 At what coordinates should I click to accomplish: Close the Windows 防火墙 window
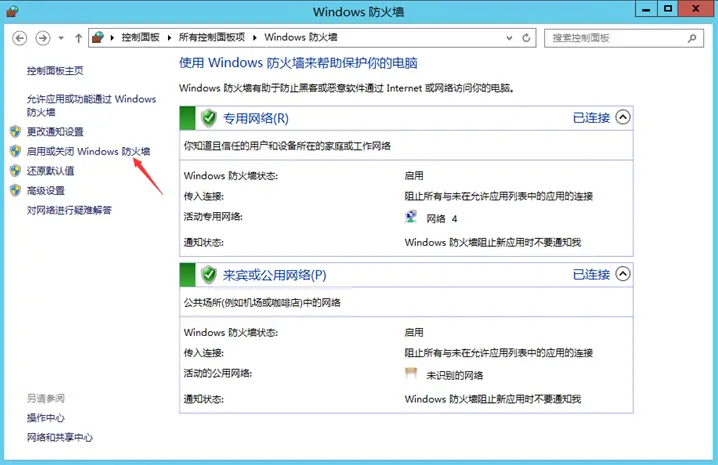pos(696,9)
